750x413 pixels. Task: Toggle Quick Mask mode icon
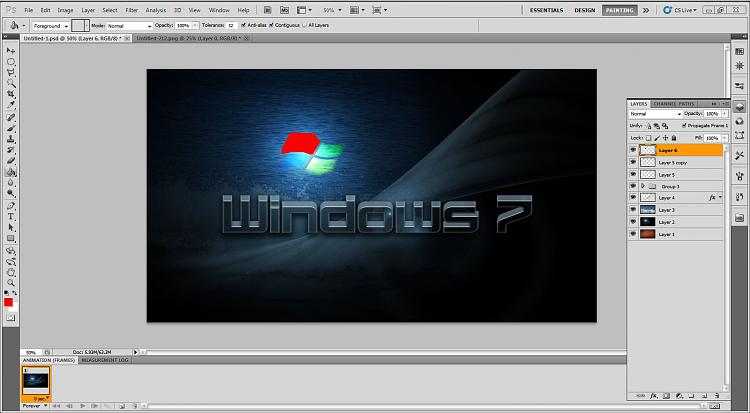[x=11, y=318]
